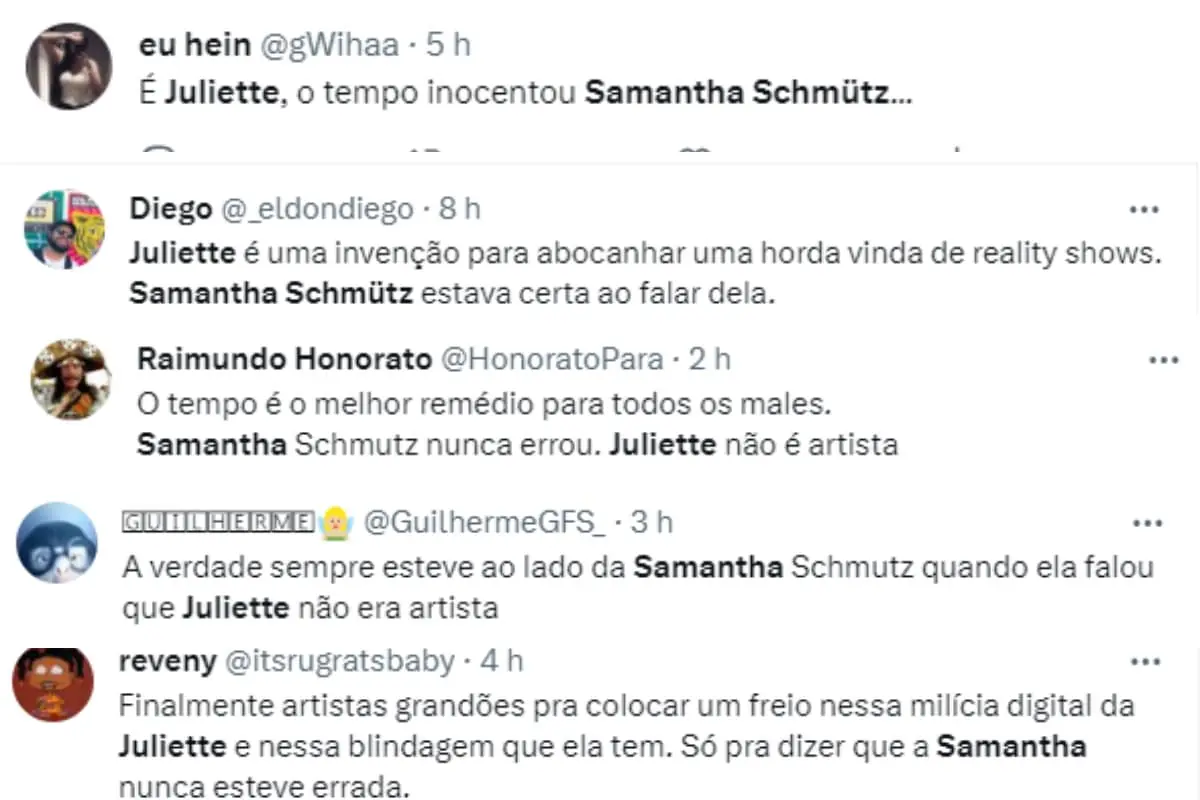Open eu hein's profile picture
The image size is (1200, 800).
(69, 66)
